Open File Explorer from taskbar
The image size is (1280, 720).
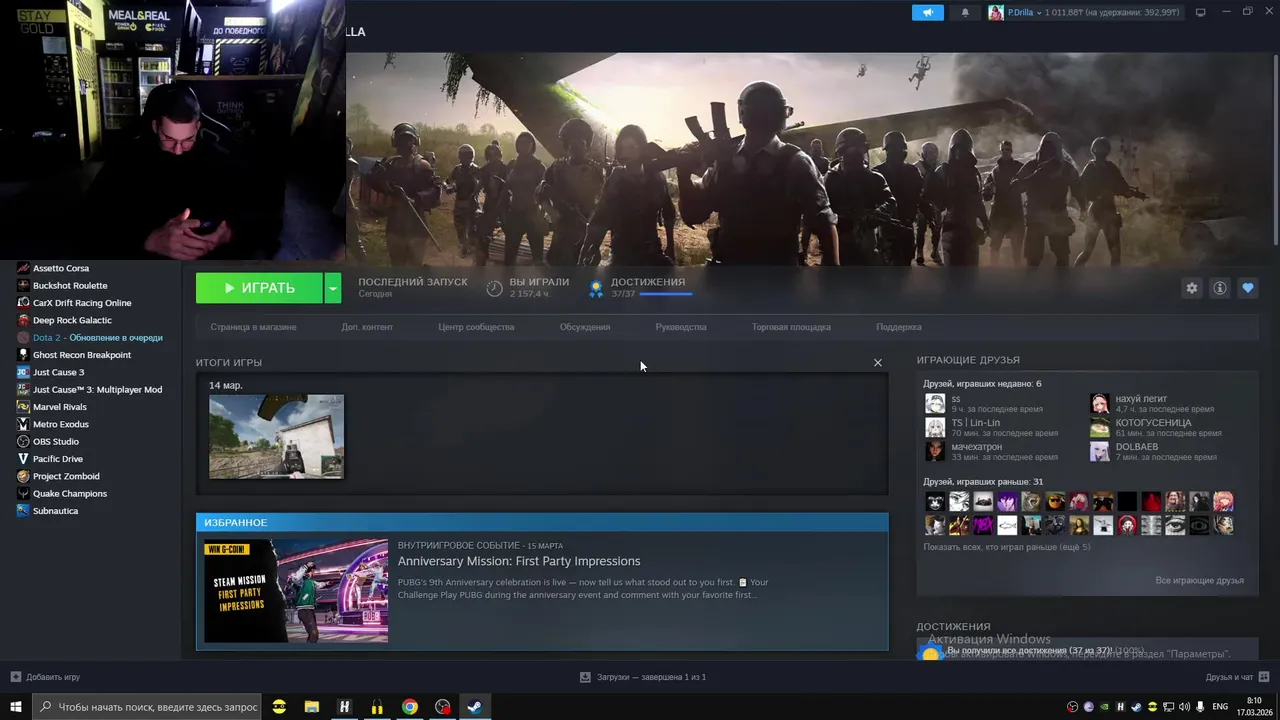pos(312,707)
